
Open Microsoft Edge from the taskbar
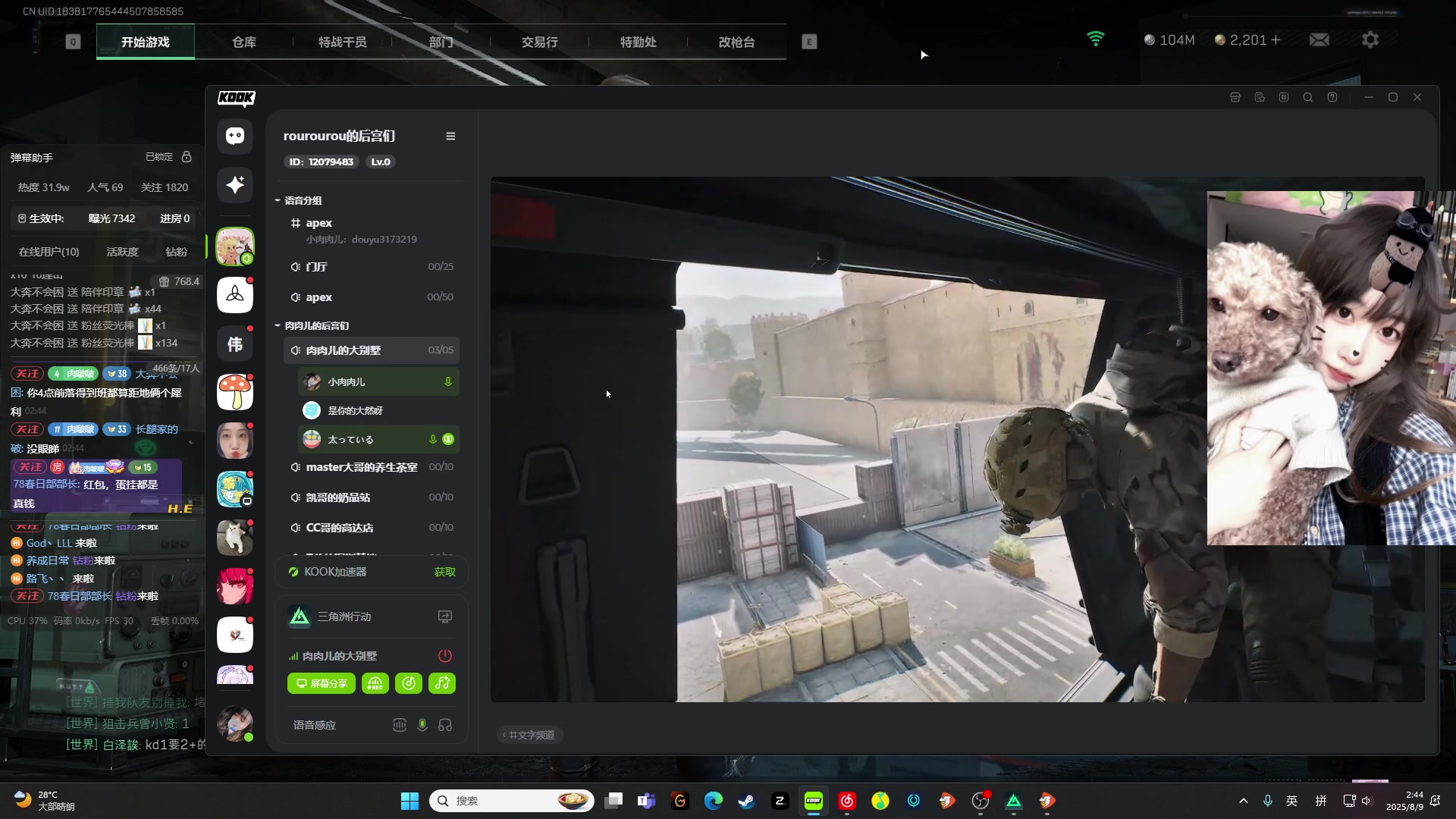click(714, 801)
